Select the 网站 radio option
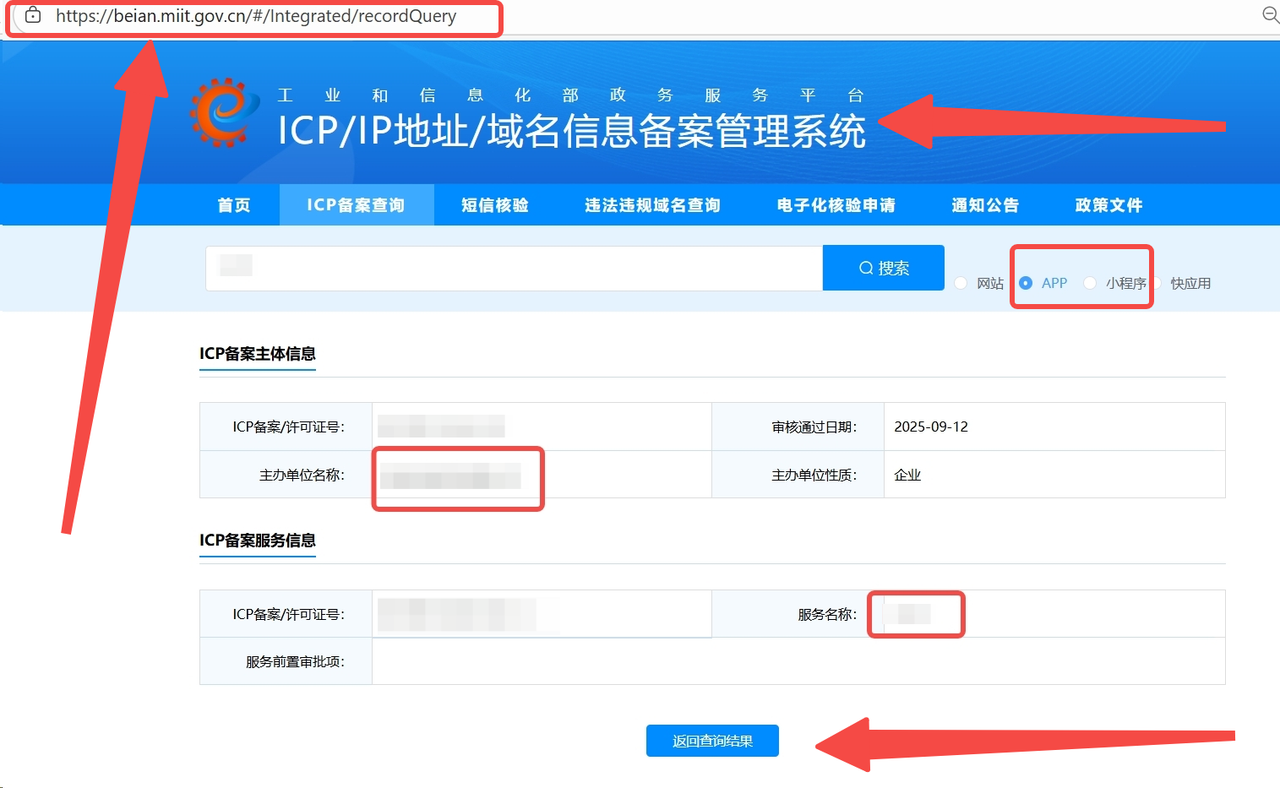 [961, 283]
